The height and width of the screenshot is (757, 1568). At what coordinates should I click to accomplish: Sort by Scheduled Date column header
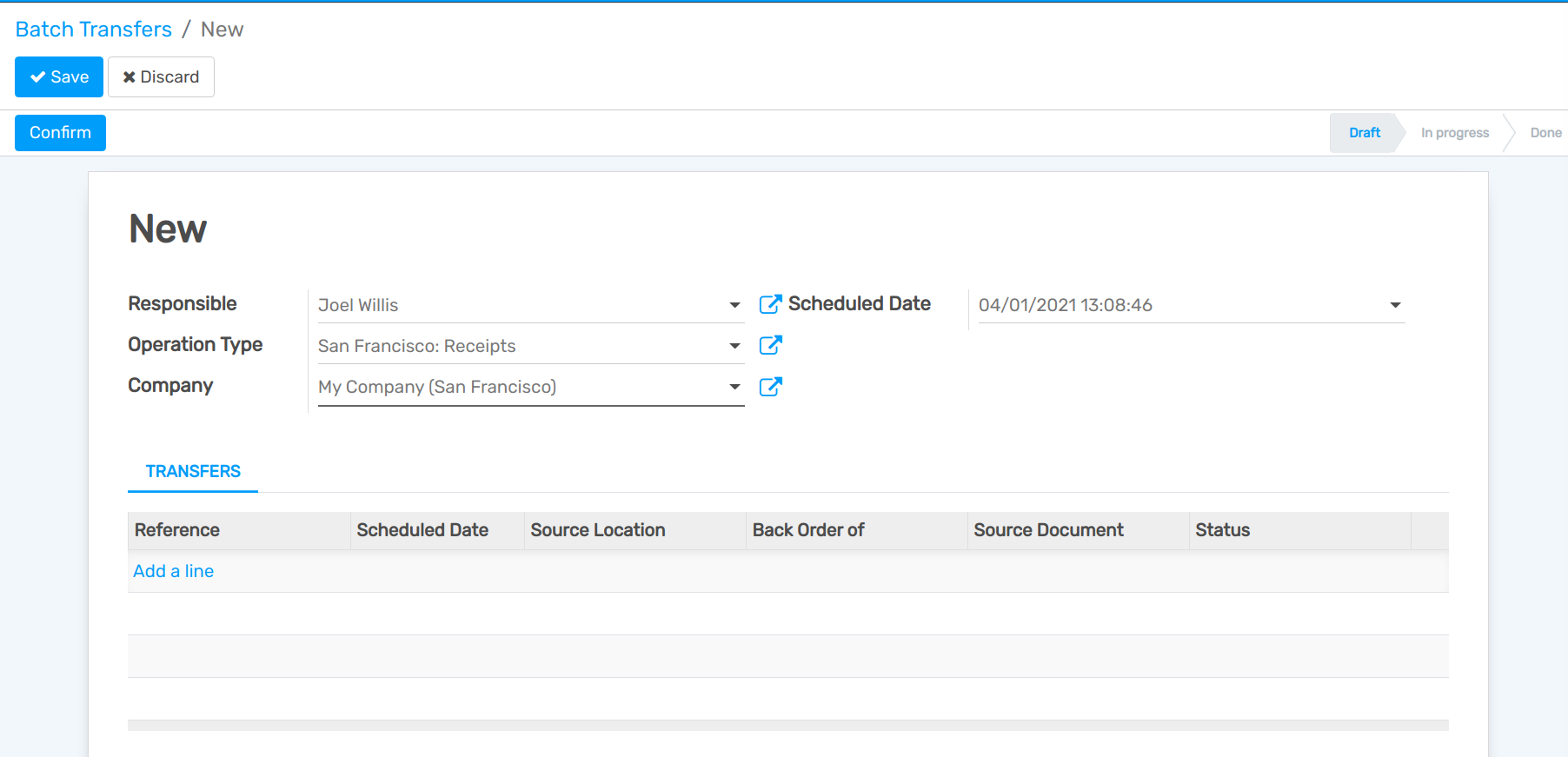437,530
